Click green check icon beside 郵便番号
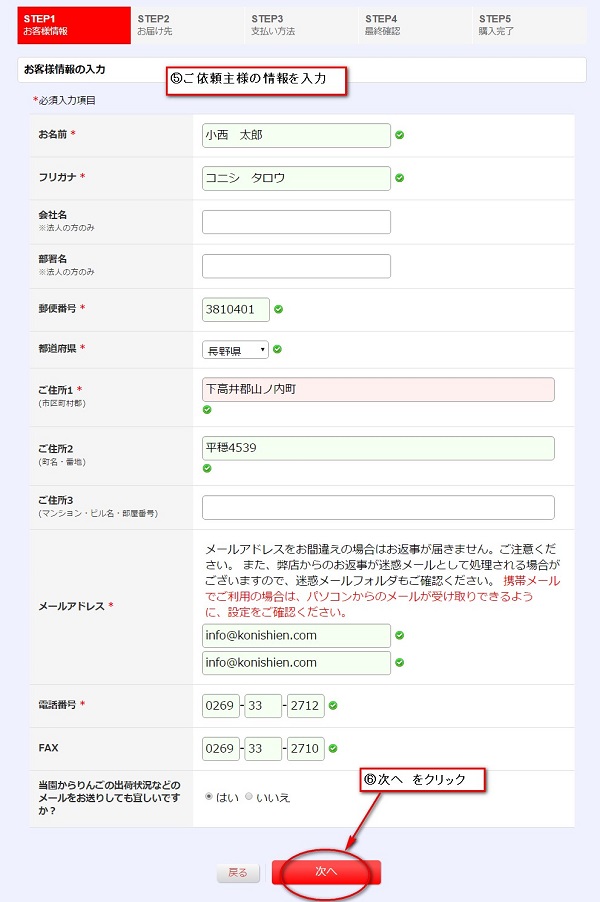This screenshot has height=902, width=600. pos(278,309)
